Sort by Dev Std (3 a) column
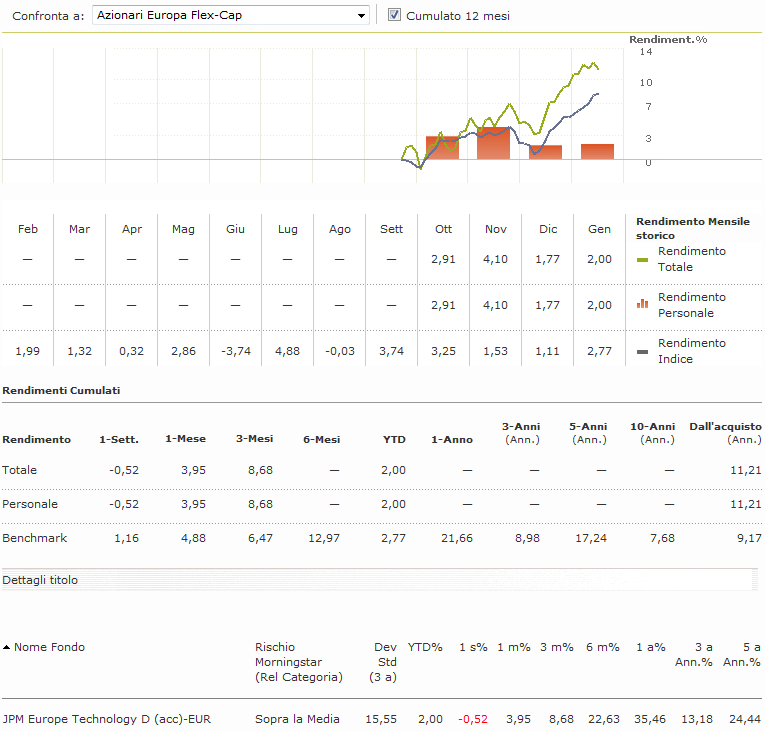The height and width of the screenshot is (732, 765). (383, 662)
